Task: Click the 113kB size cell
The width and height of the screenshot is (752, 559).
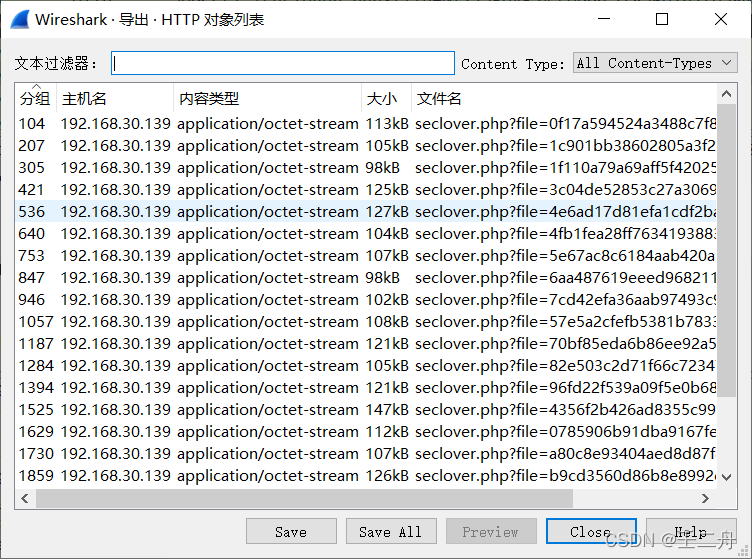Action: (387, 124)
